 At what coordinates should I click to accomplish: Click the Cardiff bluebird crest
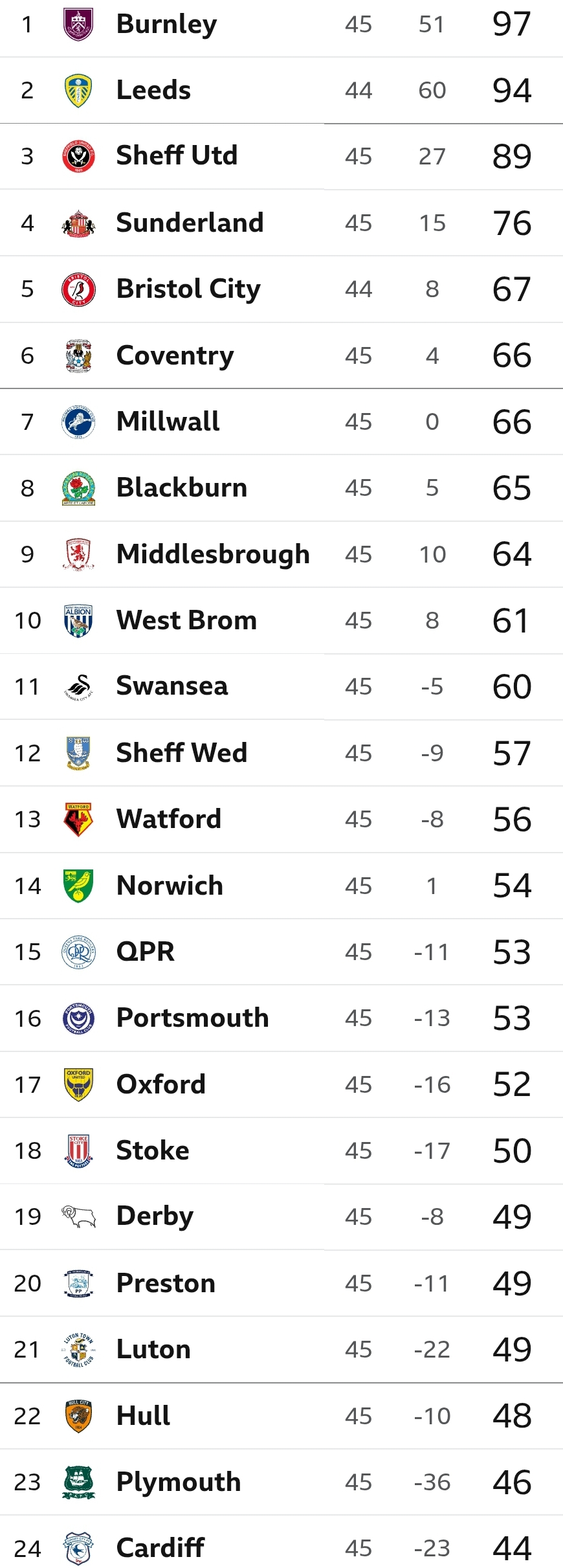tap(78, 1549)
